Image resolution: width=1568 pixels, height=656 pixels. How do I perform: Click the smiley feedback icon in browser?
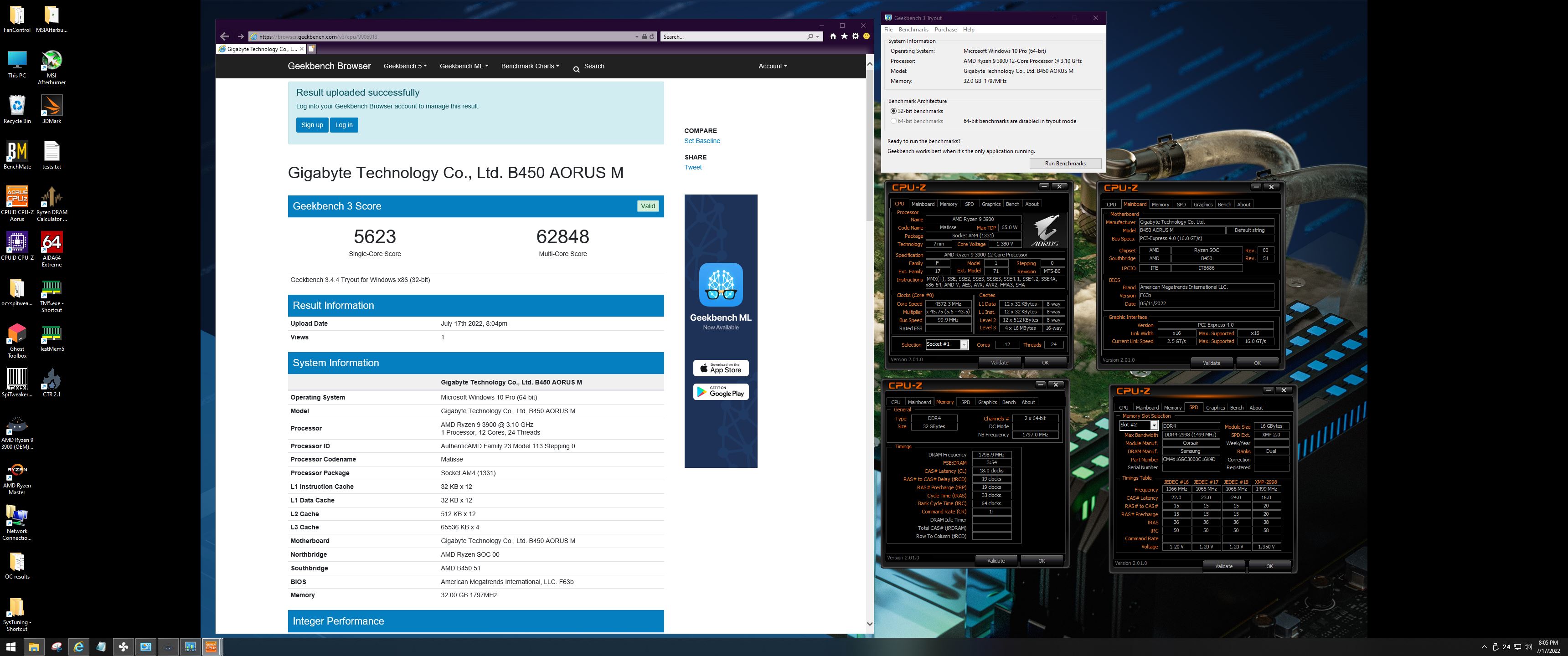[x=866, y=36]
